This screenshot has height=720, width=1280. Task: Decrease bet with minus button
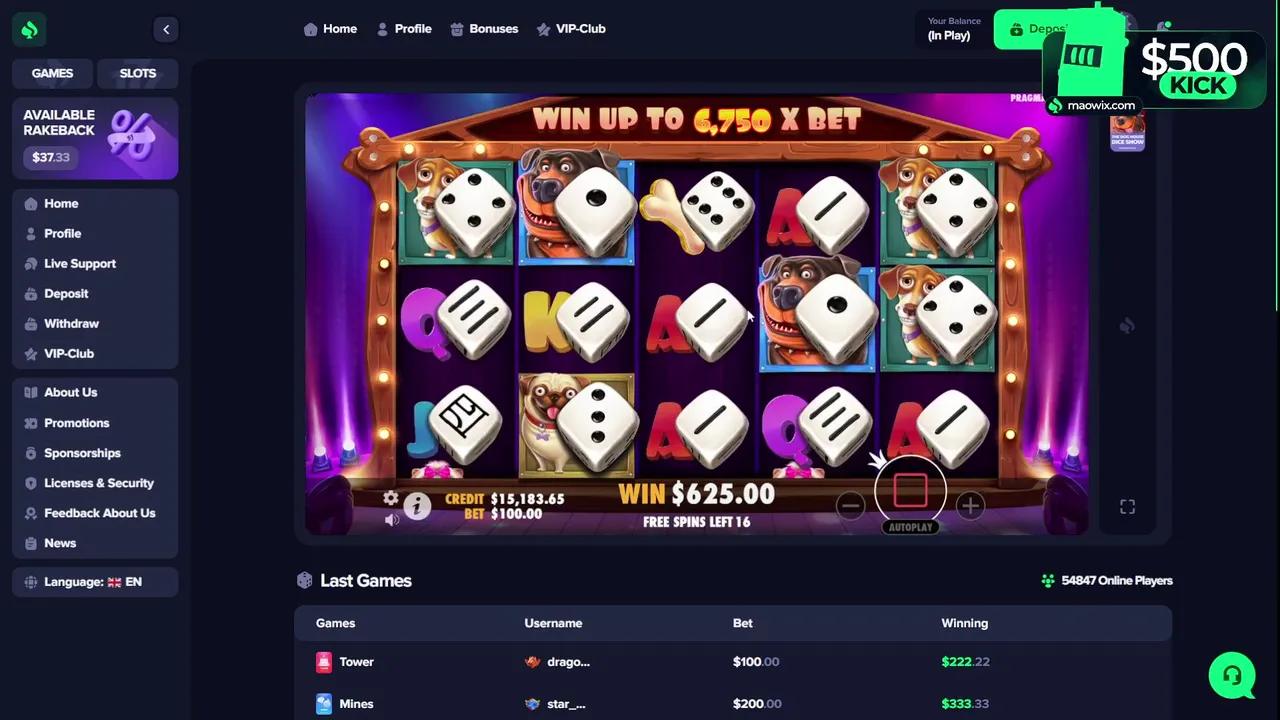tap(850, 506)
